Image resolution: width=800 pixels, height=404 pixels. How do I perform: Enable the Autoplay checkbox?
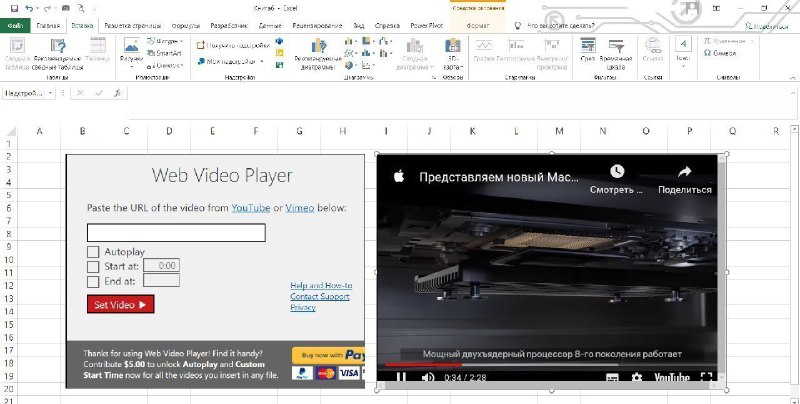93,251
